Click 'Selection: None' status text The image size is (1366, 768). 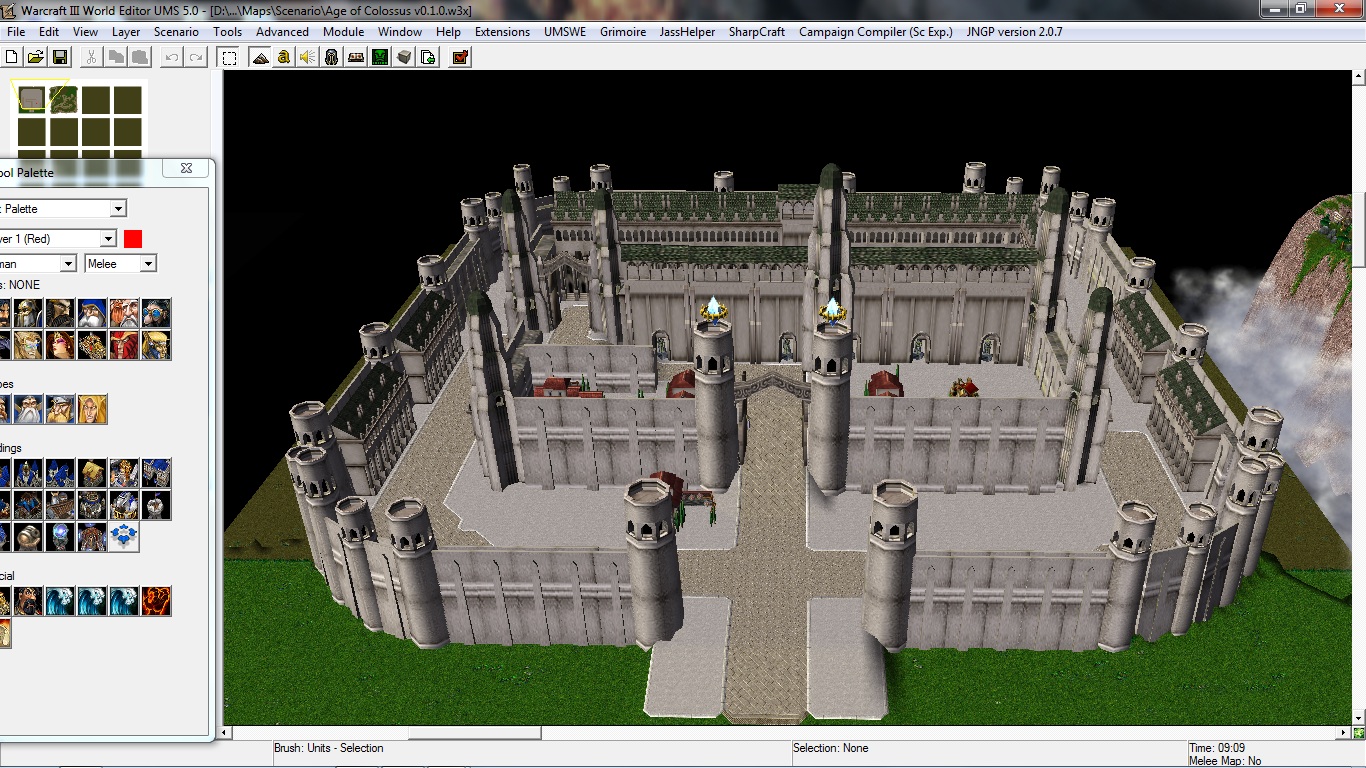(830, 748)
